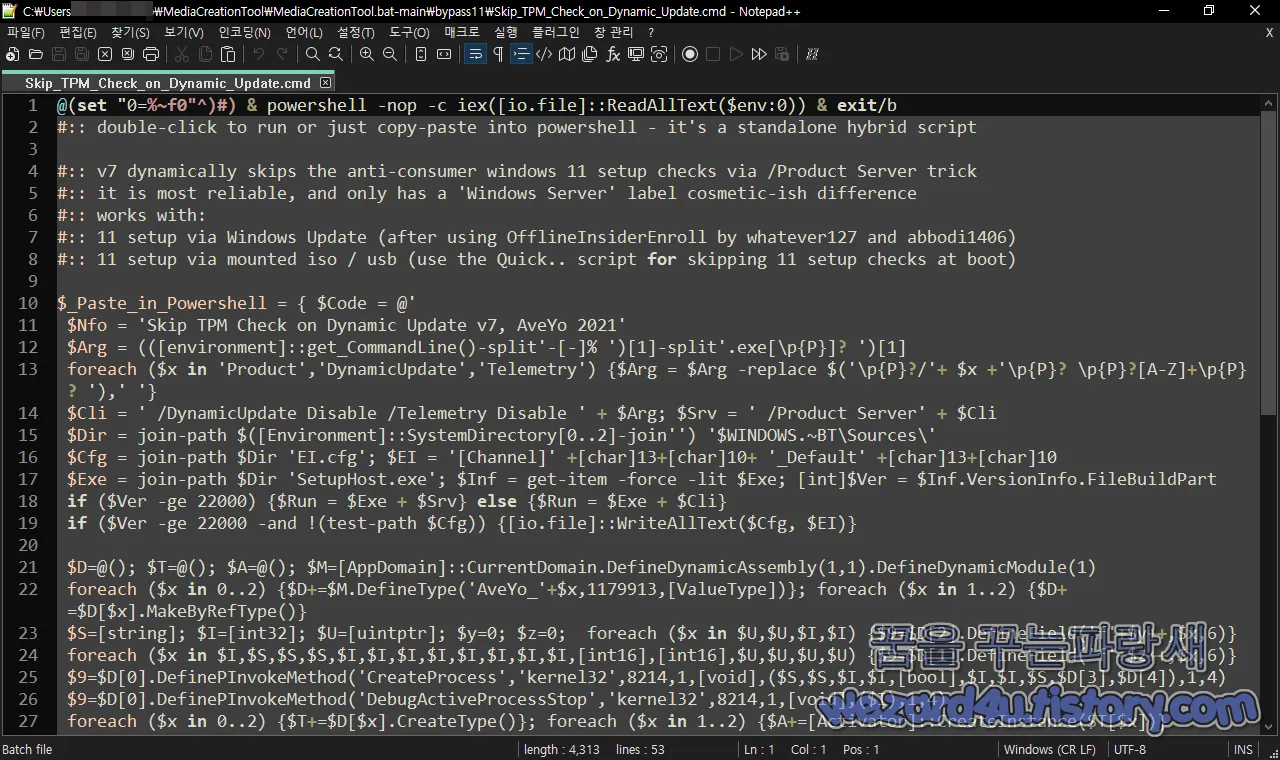Click the Close document toolbar icon
The image size is (1280, 760).
105,54
